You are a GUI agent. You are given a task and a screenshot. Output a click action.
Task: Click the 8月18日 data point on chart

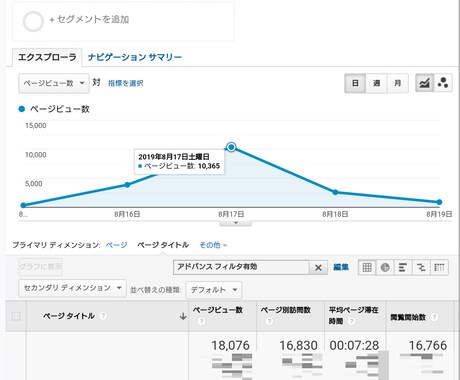pyautogui.click(x=335, y=192)
